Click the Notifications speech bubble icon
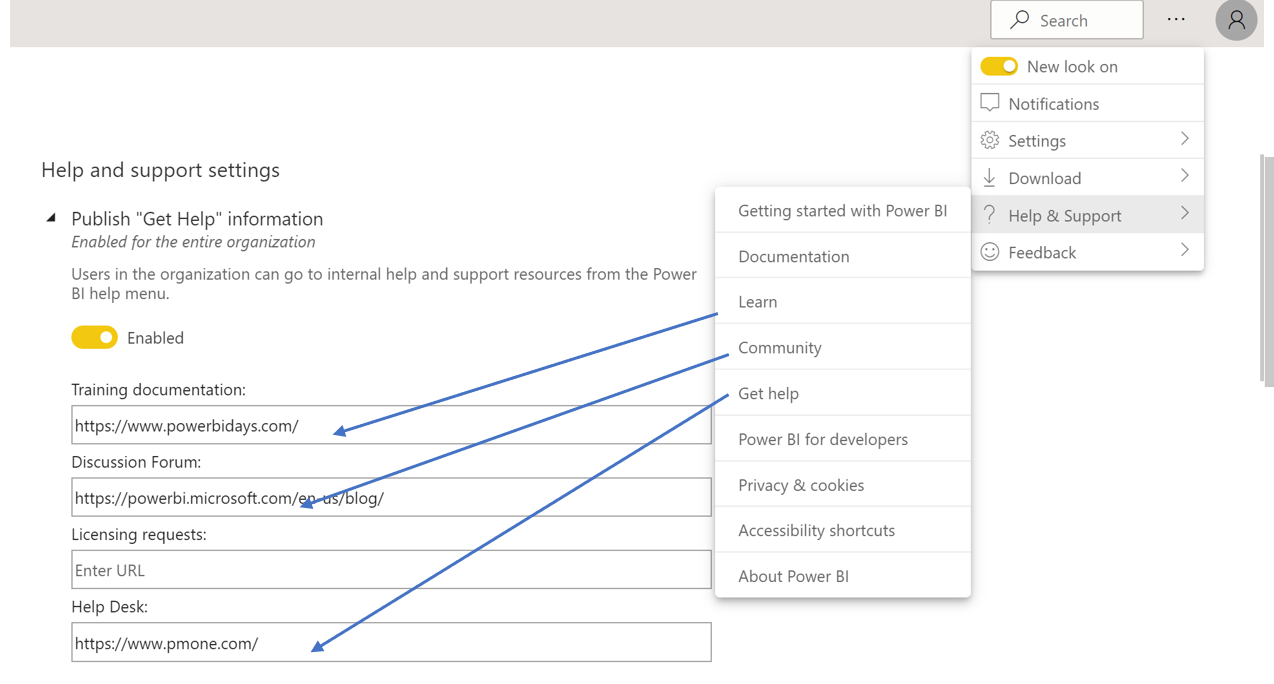Image resolution: width=1274 pixels, height=684 pixels. (x=990, y=103)
